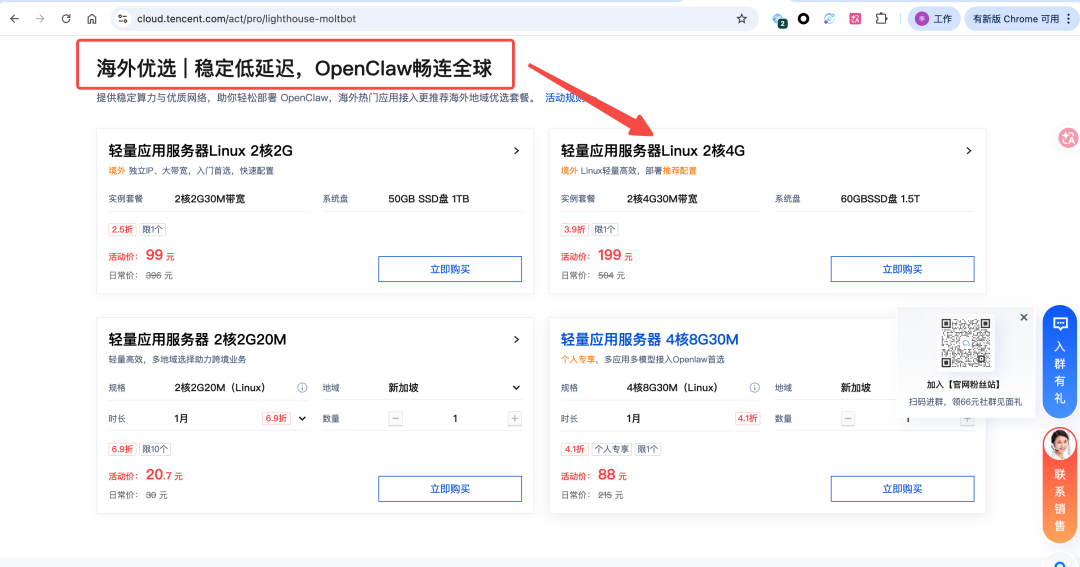This screenshot has height=567, width=1080.
Task: Click 个人专享 tag in 4核8G30M card
Action: [x=612, y=449]
